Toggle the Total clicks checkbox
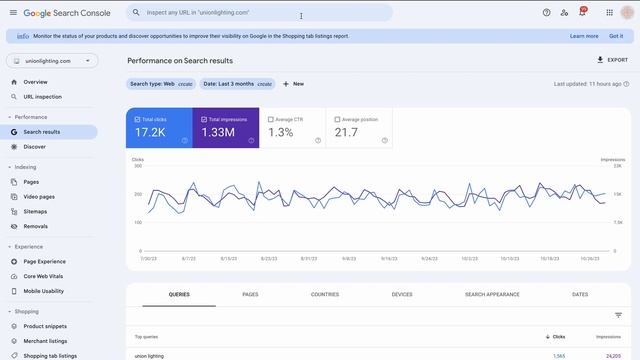This screenshot has height=360, width=640. (137, 120)
